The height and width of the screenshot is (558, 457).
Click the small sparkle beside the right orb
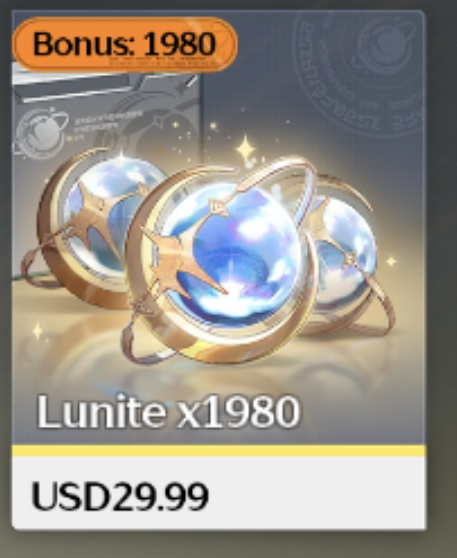(x=391, y=262)
